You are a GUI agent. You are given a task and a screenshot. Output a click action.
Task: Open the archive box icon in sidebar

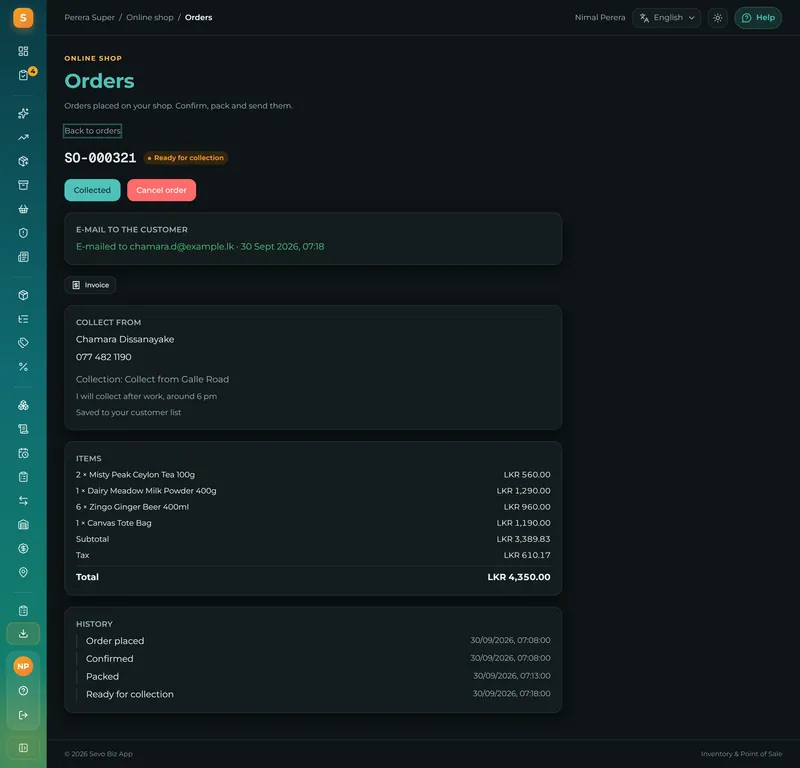(23, 185)
